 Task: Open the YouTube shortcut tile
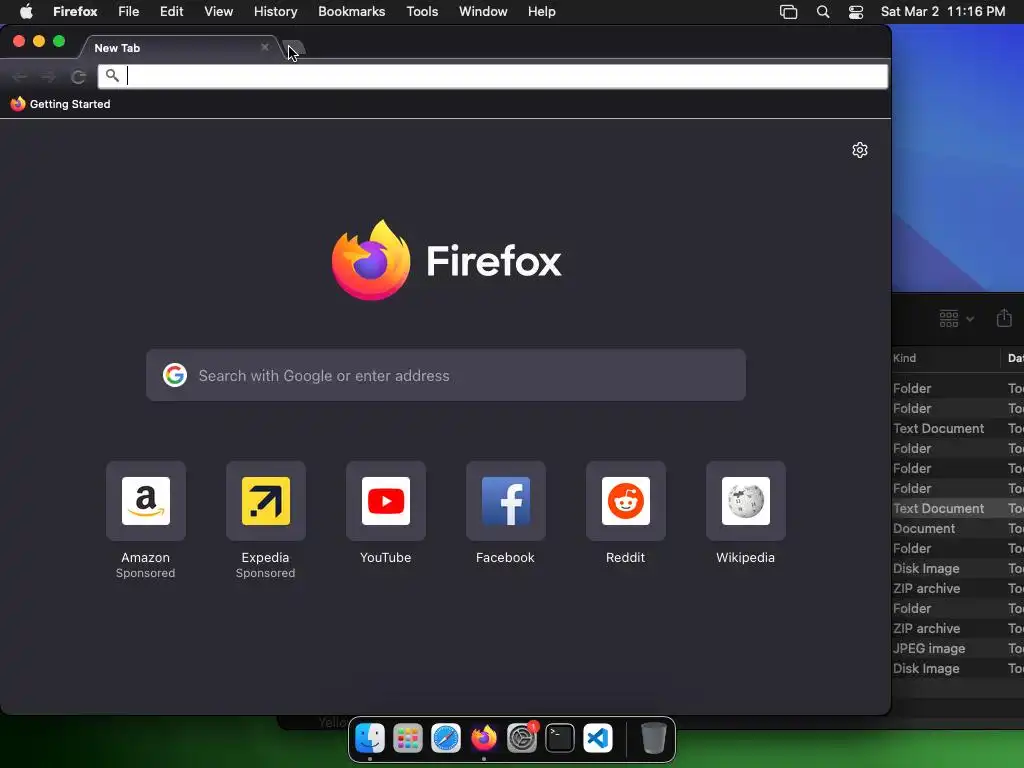coord(385,501)
